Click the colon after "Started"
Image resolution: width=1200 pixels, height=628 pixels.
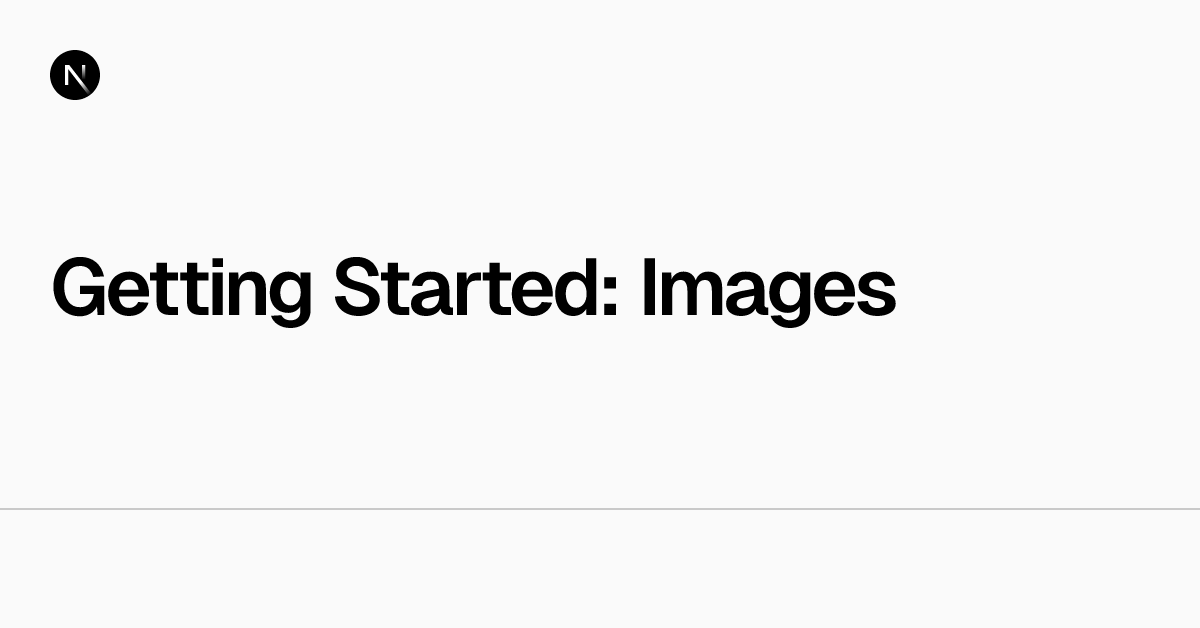[x=610, y=297]
